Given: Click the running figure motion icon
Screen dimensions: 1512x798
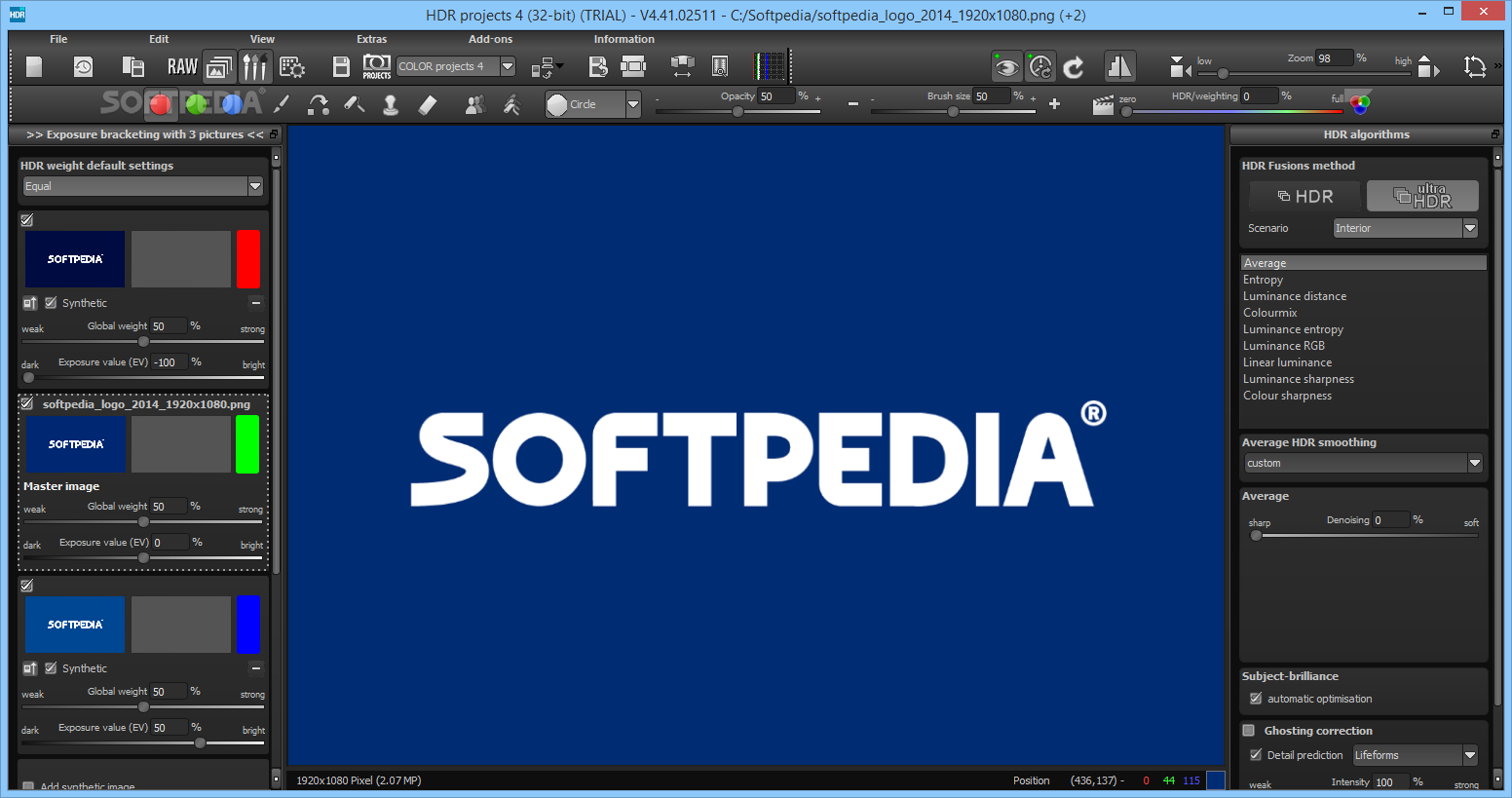Looking at the screenshot, I should (511, 104).
